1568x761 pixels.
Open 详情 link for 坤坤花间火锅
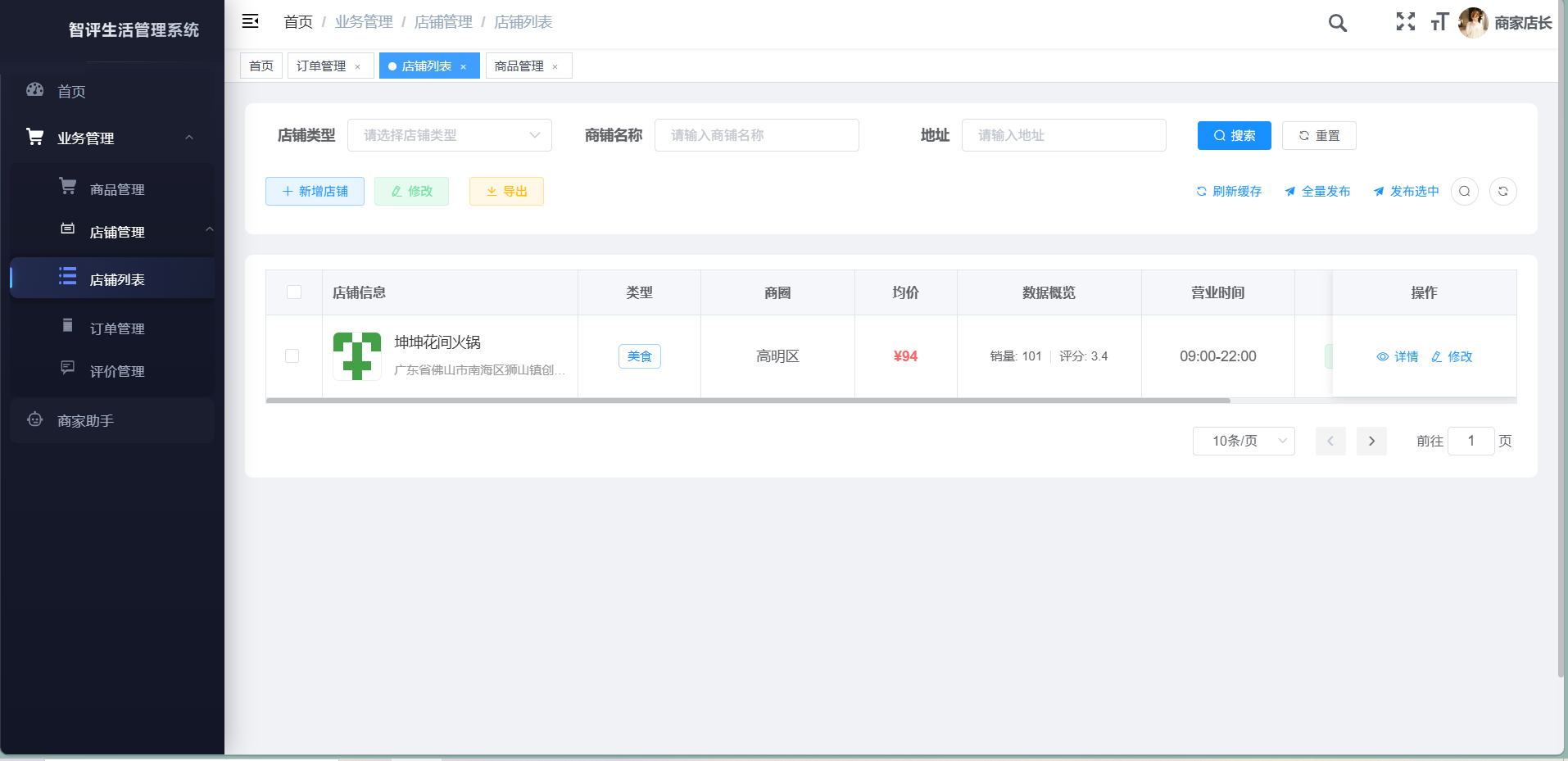click(1397, 357)
